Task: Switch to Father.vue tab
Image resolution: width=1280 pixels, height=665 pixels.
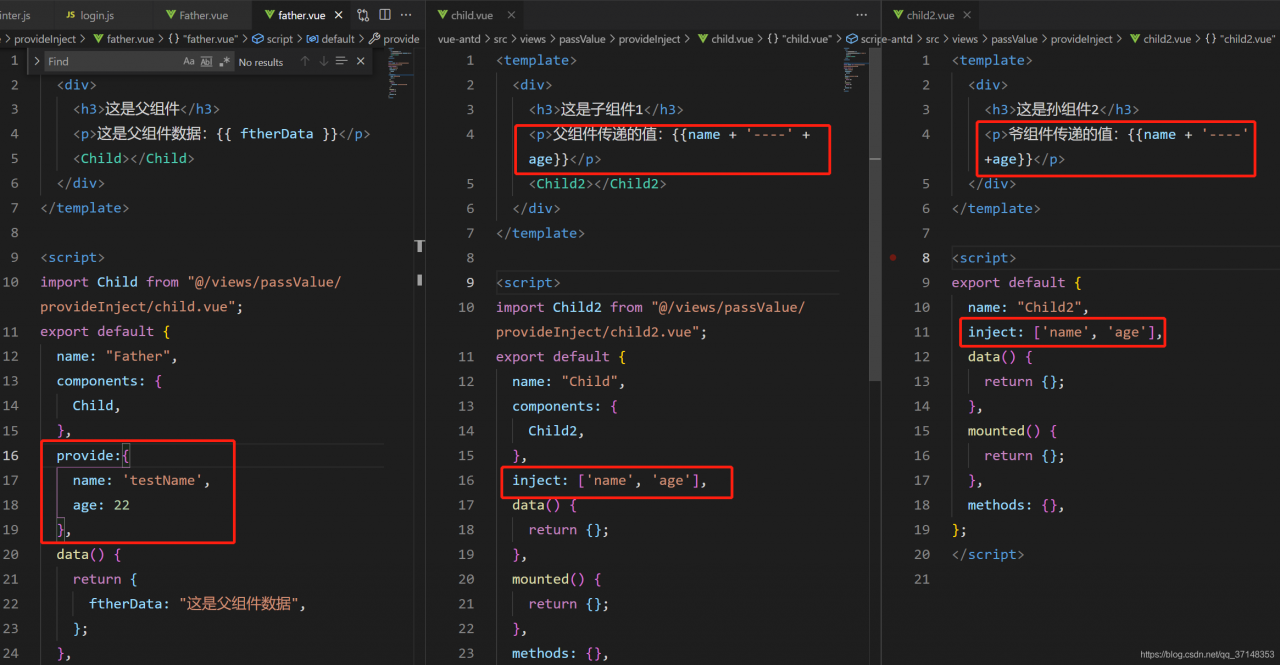Action: [201, 16]
